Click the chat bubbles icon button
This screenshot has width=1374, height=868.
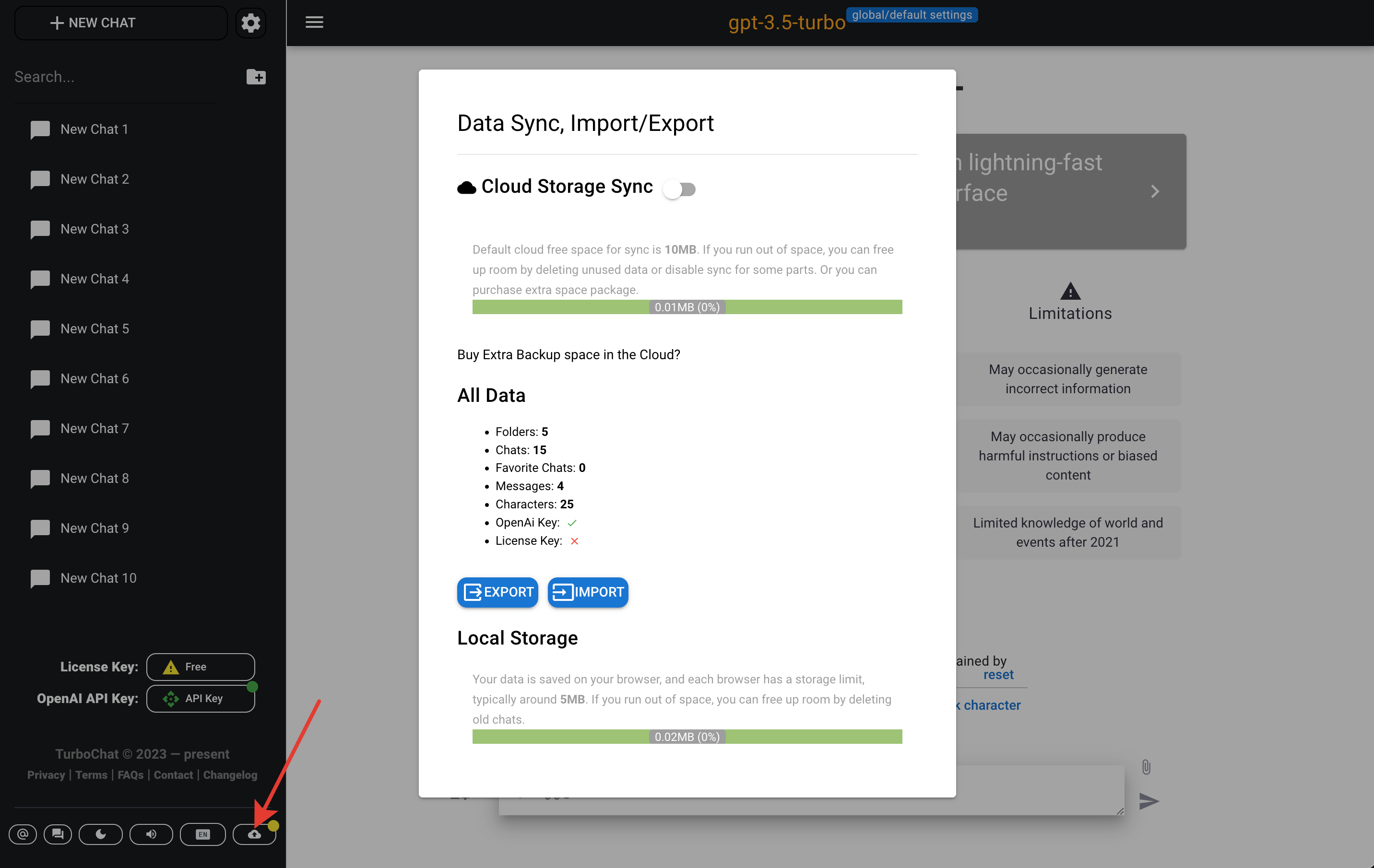click(x=58, y=834)
